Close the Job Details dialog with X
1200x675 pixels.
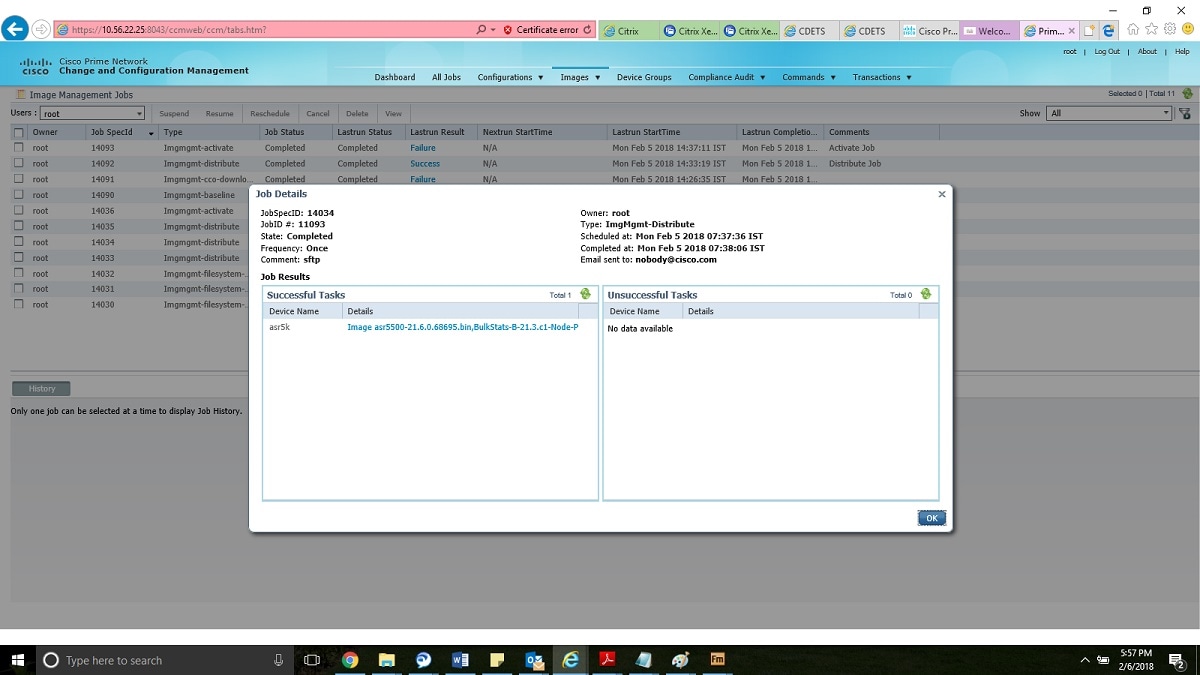pos(942,194)
